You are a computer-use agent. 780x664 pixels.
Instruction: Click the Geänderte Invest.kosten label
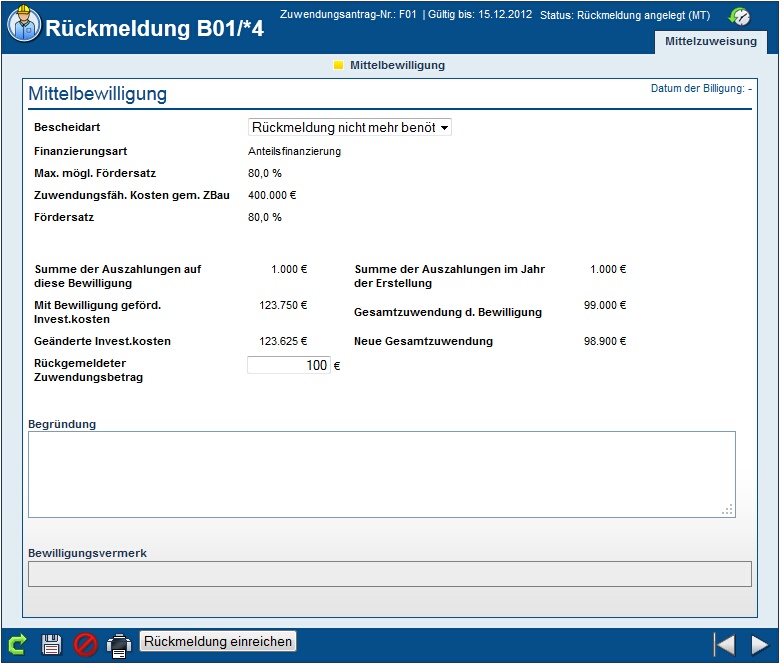[102, 341]
